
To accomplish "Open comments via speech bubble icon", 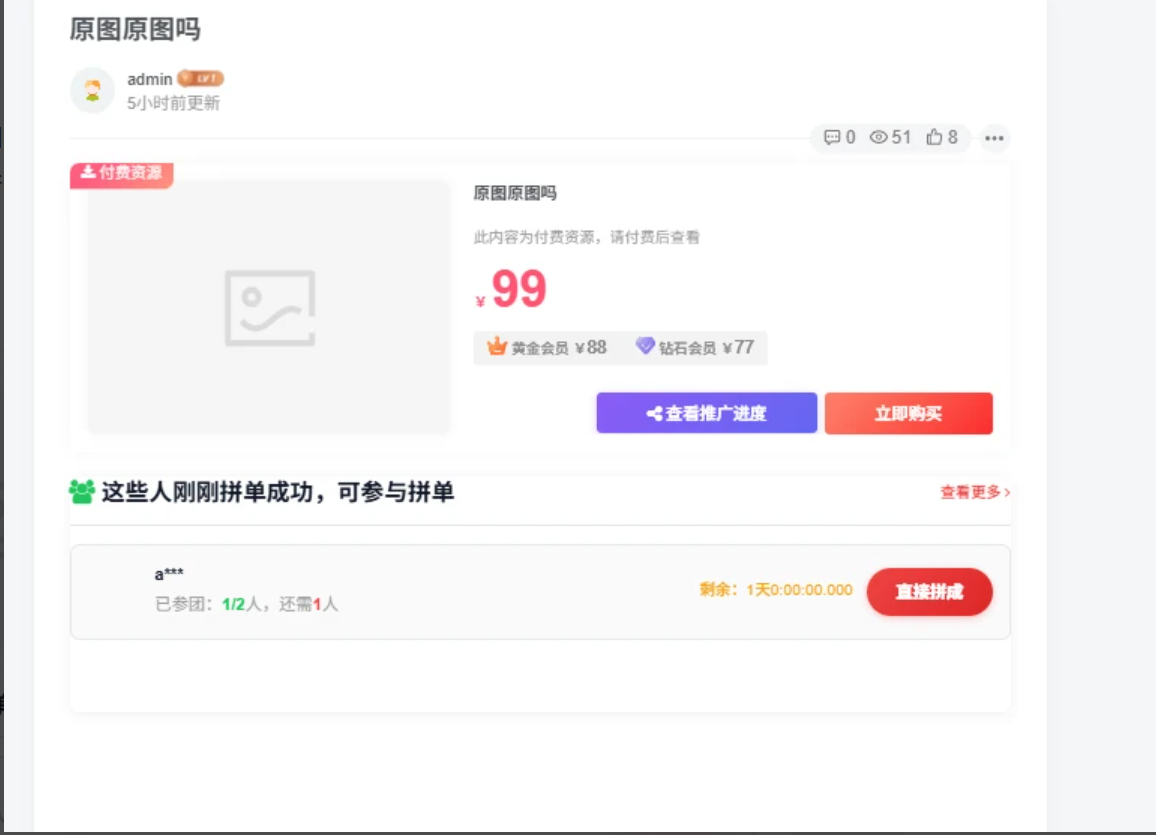I will [831, 137].
